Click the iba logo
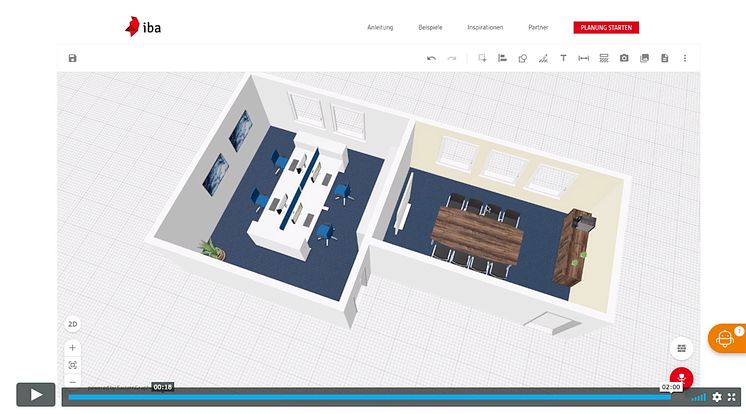The image size is (746, 414). tap(143, 27)
